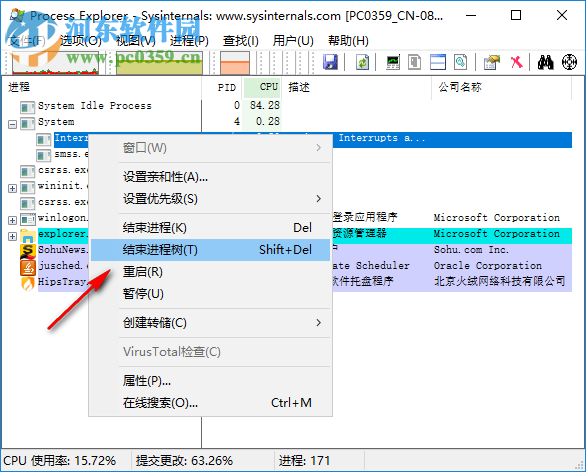This screenshot has width=586, height=472.
Task: Expand the wininit process tree node
Action: pos(12,188)
